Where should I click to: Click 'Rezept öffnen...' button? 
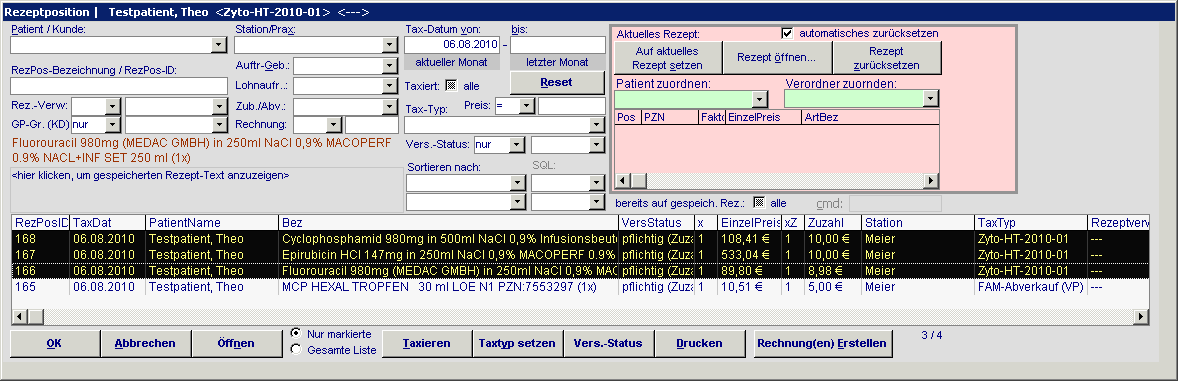[x=777, y=58]
